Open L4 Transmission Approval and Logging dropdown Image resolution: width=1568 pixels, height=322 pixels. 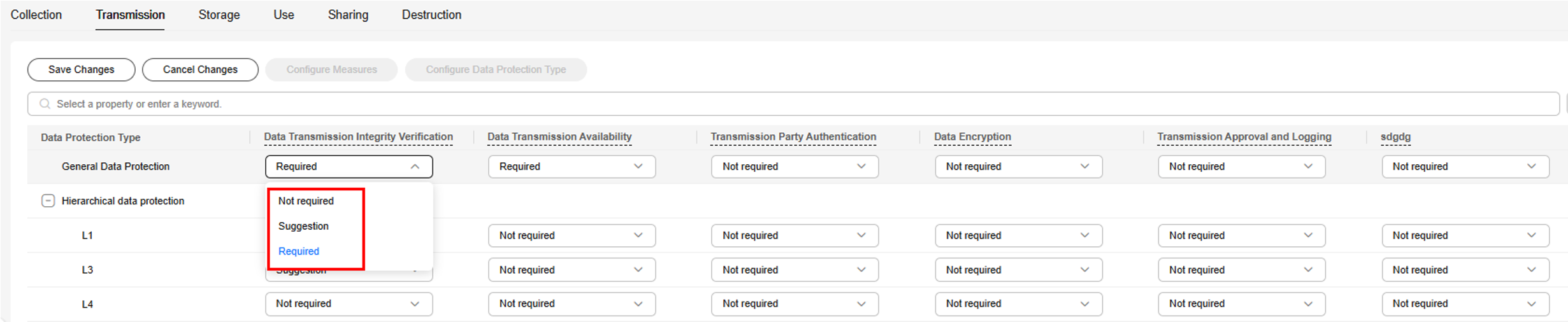pyautogui.click(x=1241, y=304)
